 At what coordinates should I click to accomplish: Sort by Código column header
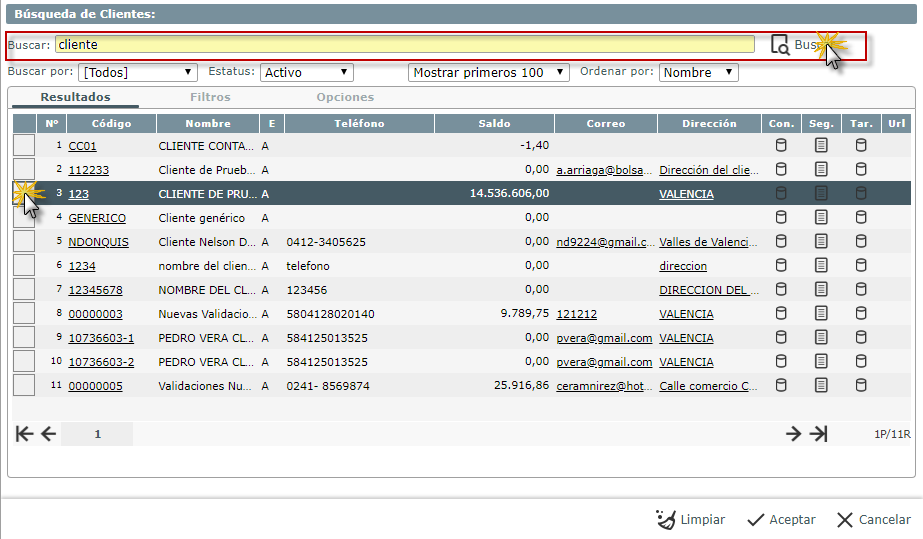(111, 124)
